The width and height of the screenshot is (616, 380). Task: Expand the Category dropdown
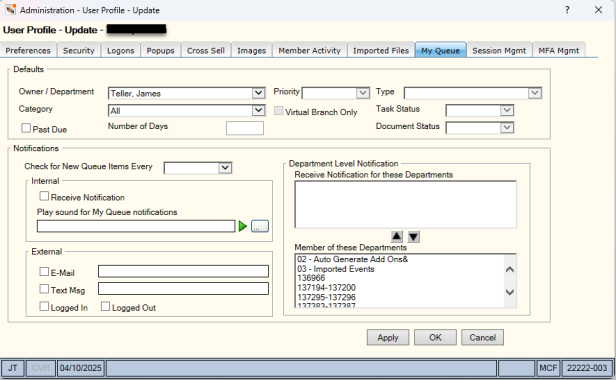coord(258,110)
